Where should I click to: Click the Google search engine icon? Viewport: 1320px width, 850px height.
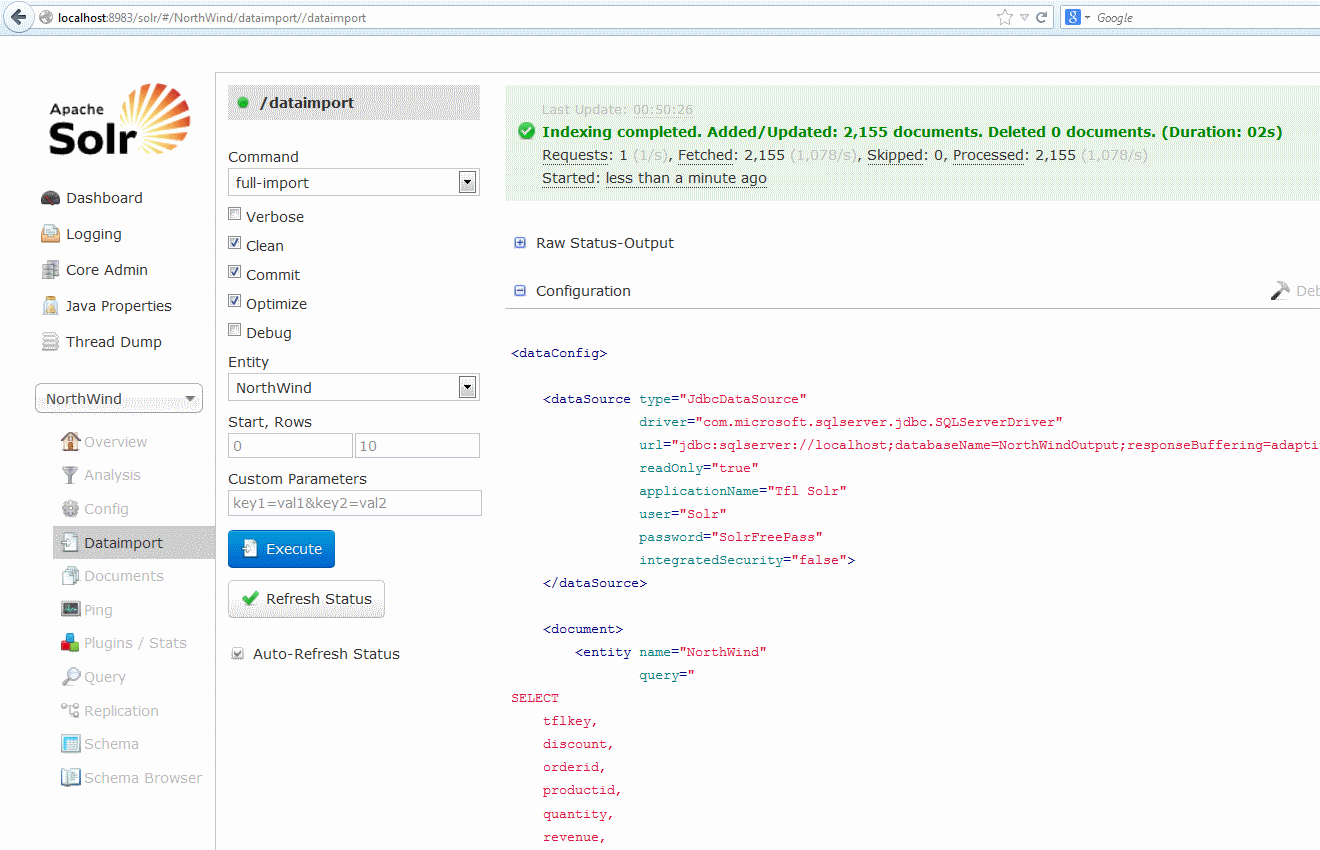(x=1073, y=17)
